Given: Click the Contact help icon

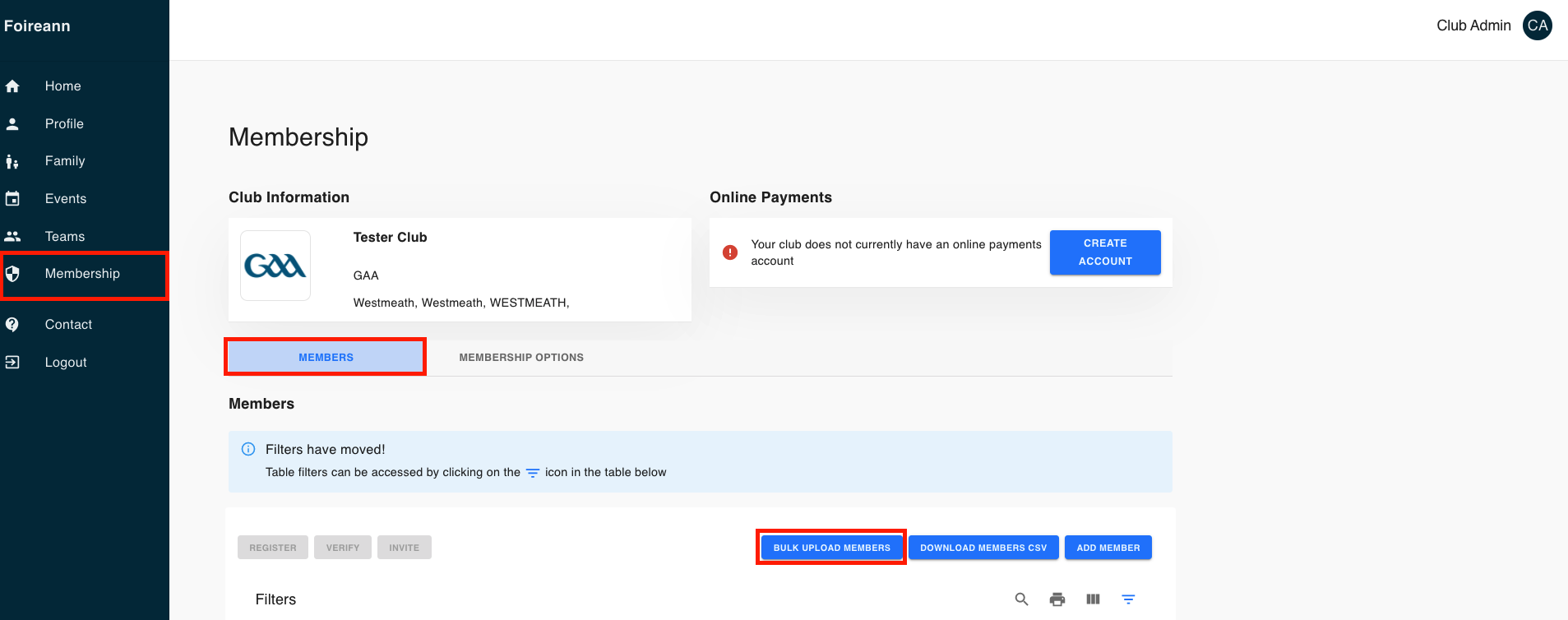Looking at the screenshot, I should click(x=12, y=325).
